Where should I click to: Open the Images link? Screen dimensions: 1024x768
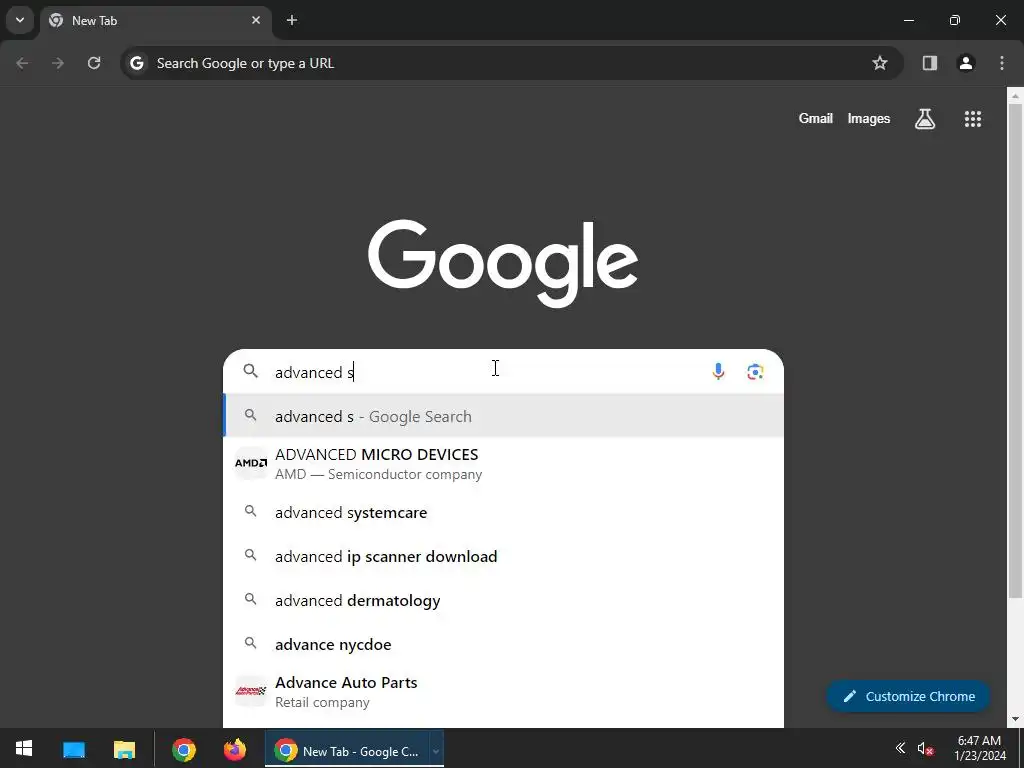(869, 118)
